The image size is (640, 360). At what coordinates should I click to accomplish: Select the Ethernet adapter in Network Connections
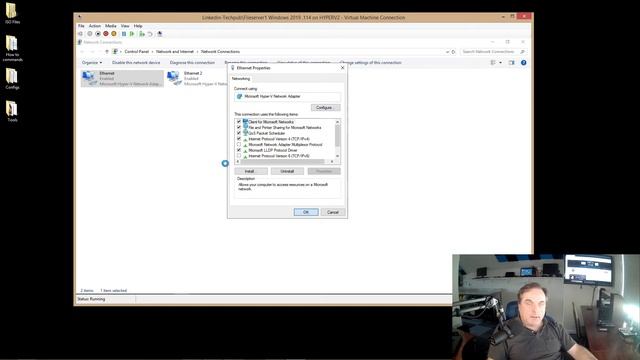(x=122, y=78)
